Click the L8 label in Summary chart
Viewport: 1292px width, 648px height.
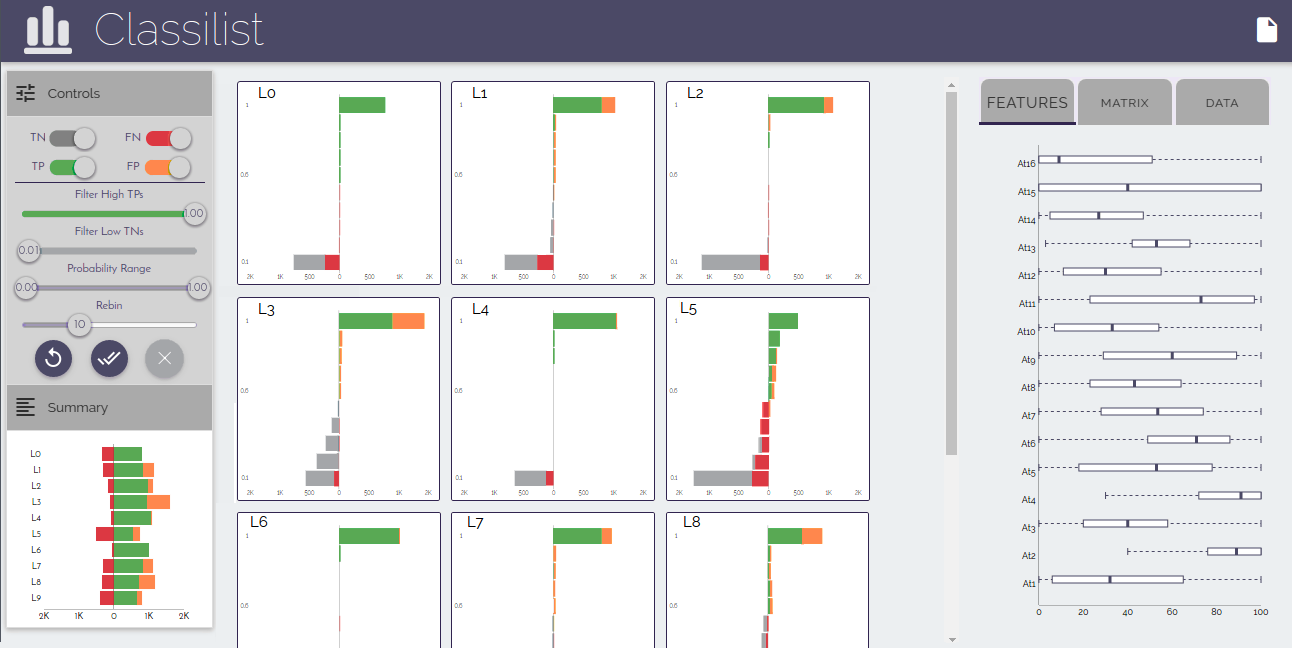(36, 582)
